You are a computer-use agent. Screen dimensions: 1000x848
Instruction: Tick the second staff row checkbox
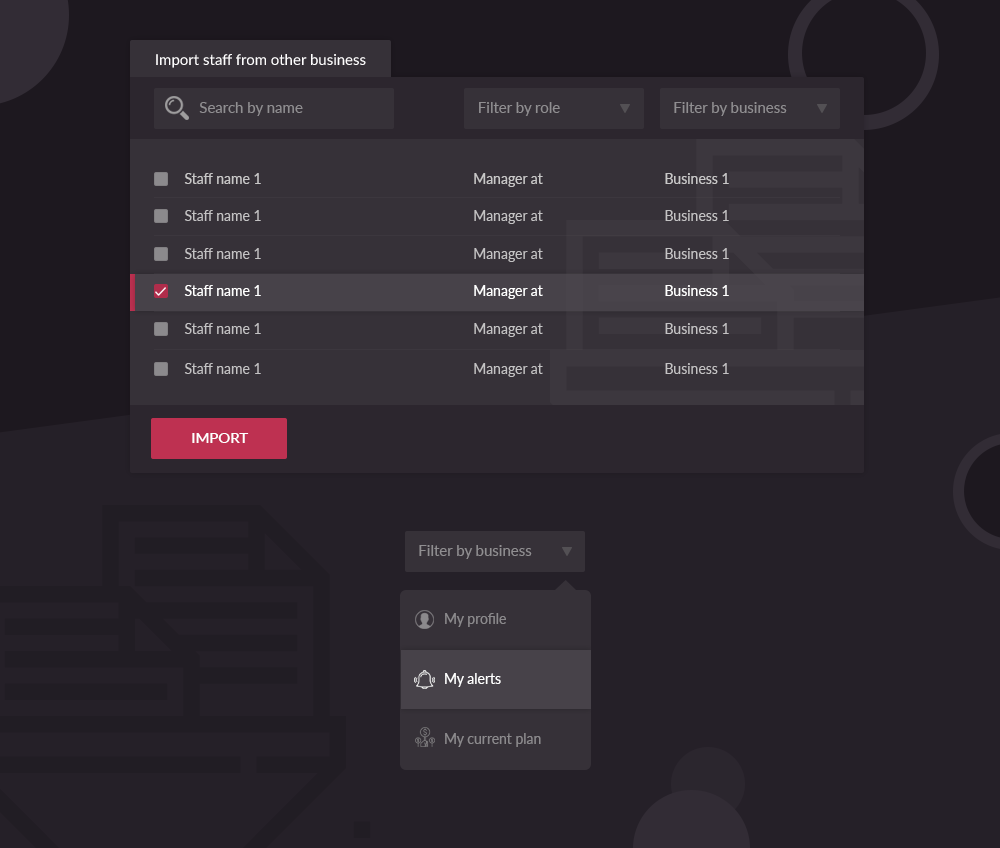coord(161,216)
